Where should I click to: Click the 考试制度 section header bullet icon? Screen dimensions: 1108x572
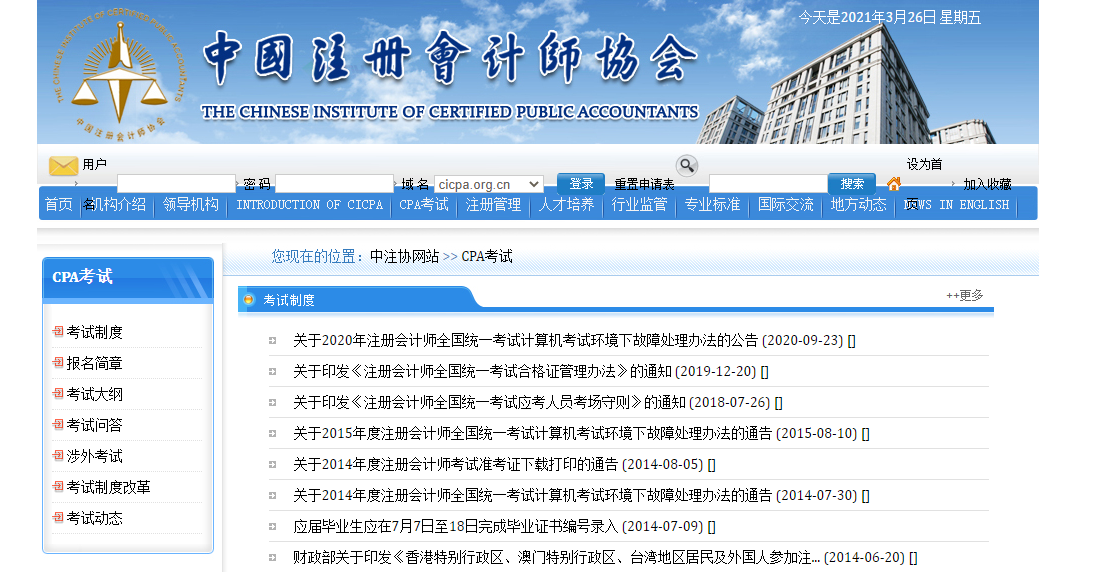coord(250,300)
